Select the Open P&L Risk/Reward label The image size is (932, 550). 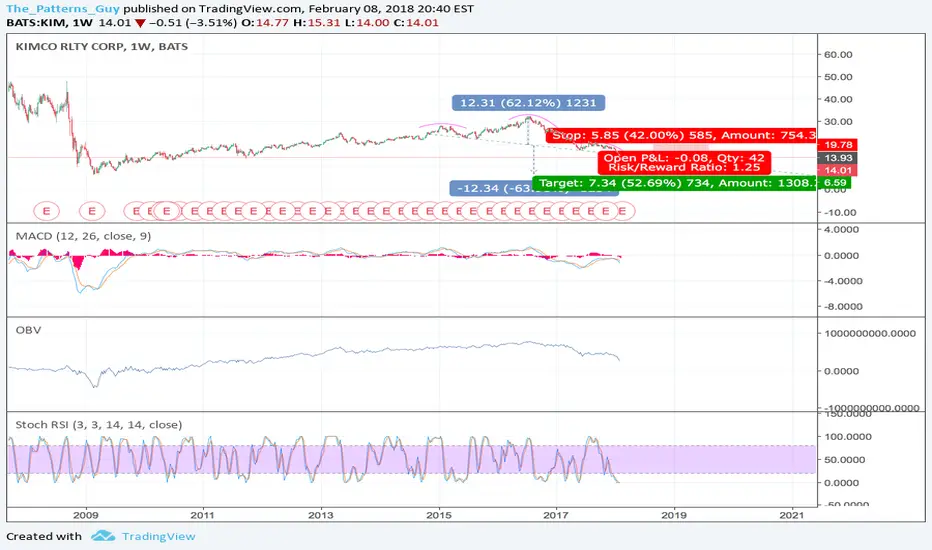[684, 162]
